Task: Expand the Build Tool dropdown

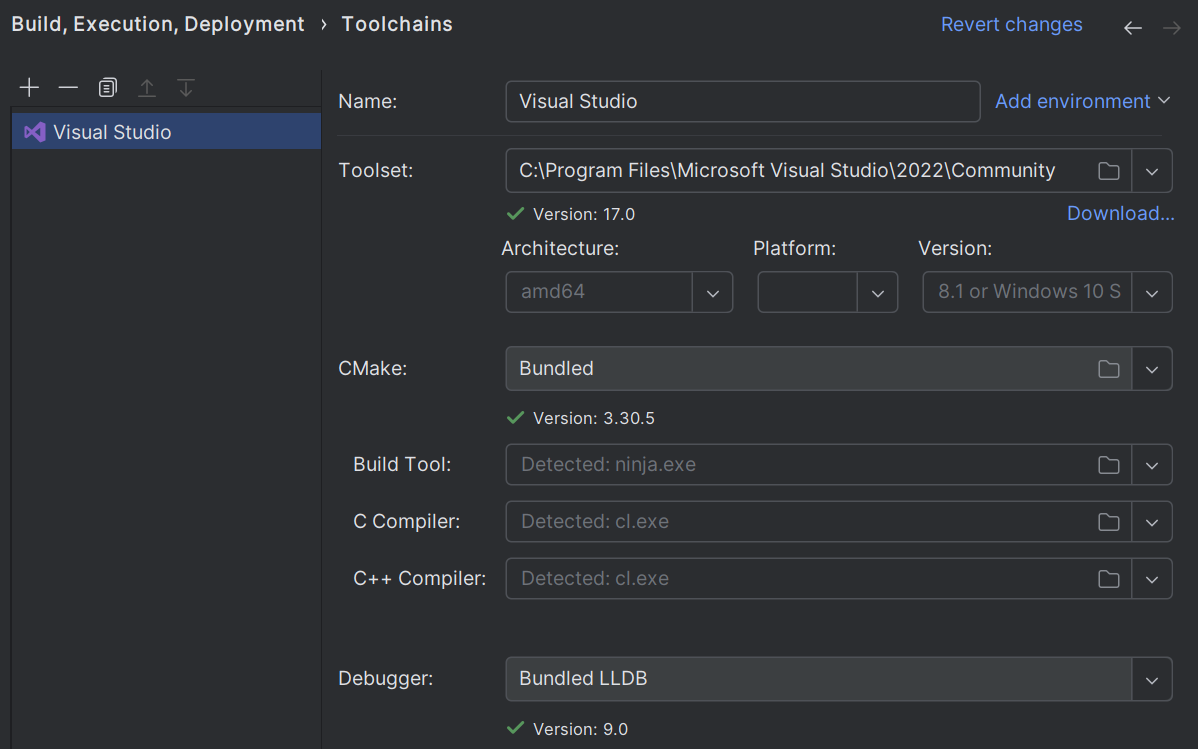Action: (x=1152, y=465)
